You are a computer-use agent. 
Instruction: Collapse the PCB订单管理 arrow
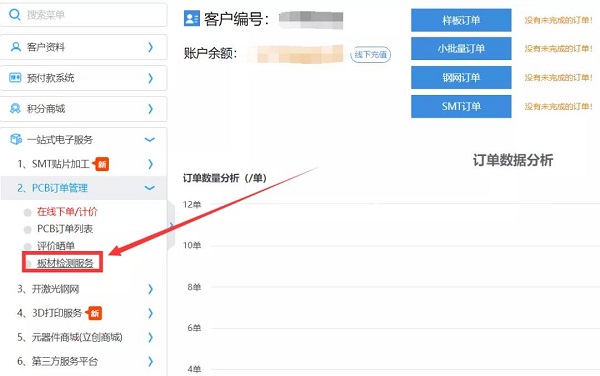[x=150, y=188]
